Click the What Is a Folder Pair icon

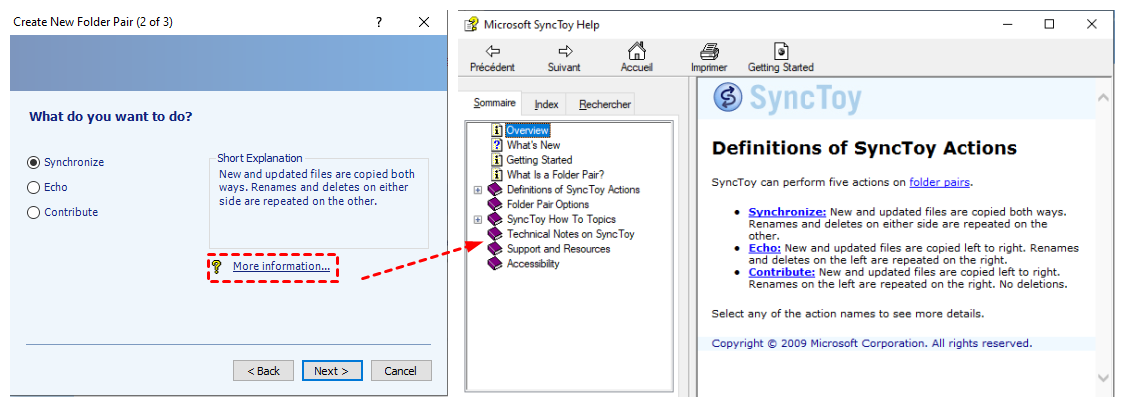[x=496, y=174]
